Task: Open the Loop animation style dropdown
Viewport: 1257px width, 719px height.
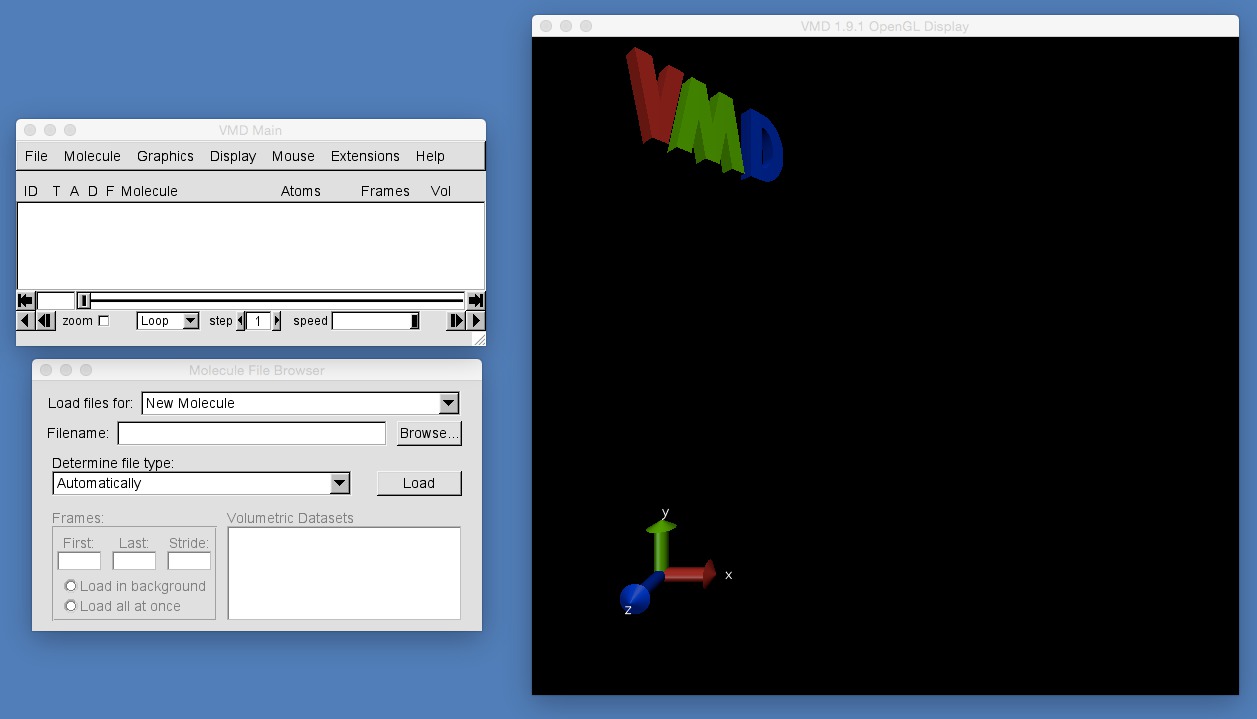Action: pos(168,321)
